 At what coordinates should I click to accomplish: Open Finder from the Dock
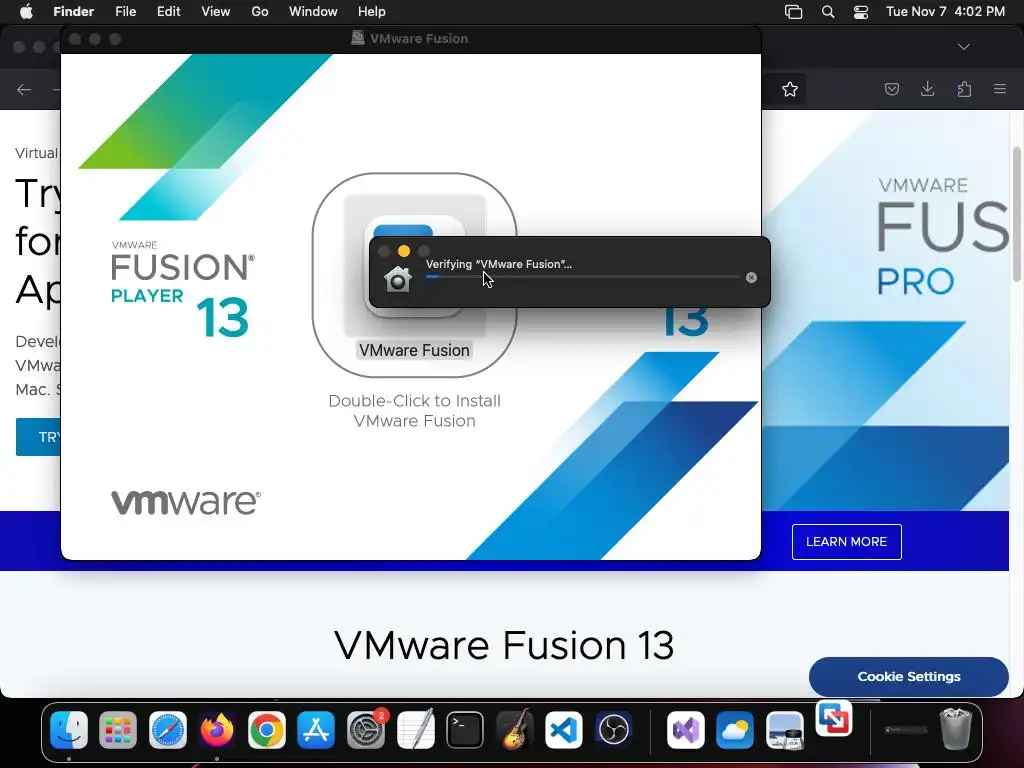pos(69,729)
